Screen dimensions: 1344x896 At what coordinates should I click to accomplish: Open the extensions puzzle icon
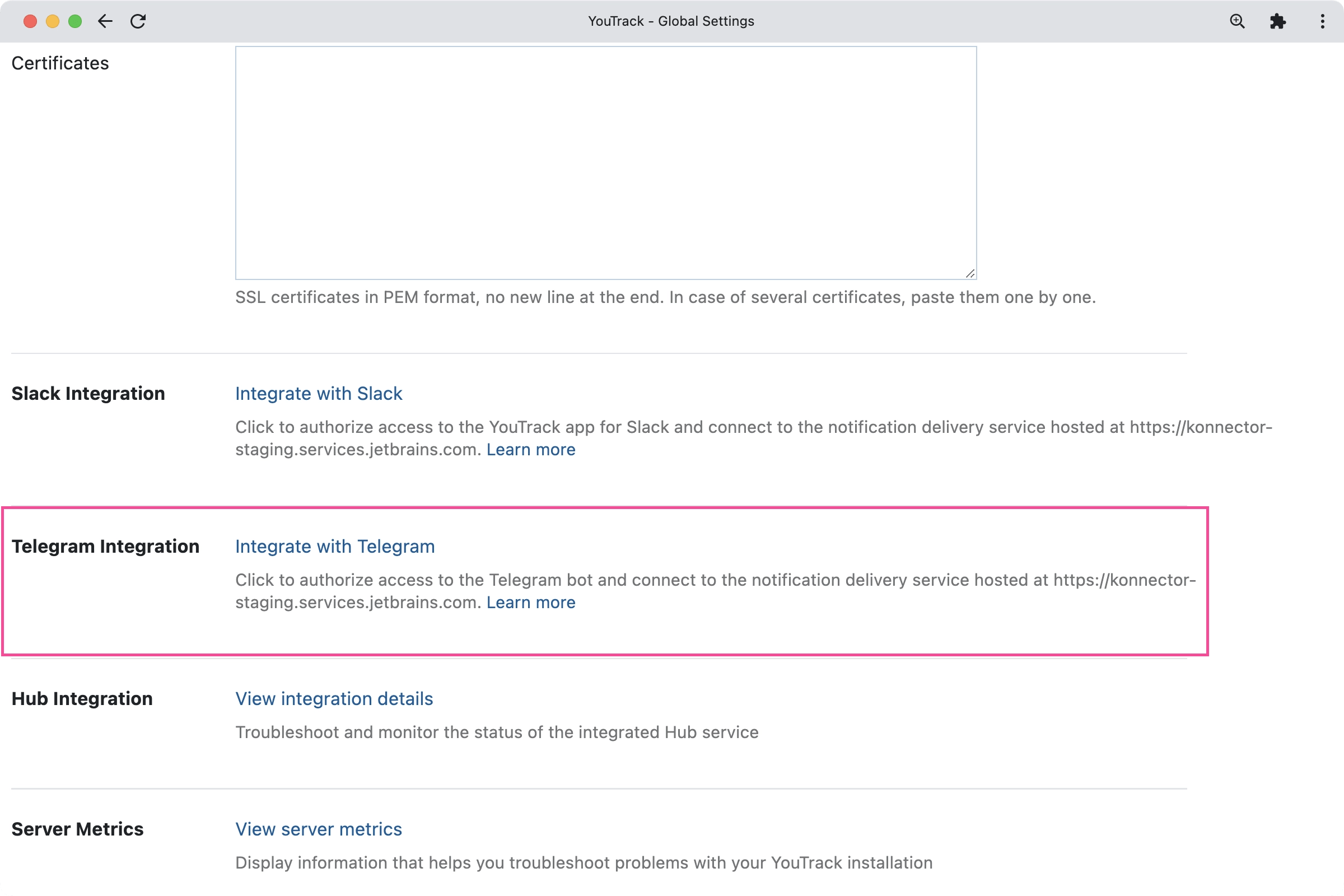click(x=1278, y=21)
